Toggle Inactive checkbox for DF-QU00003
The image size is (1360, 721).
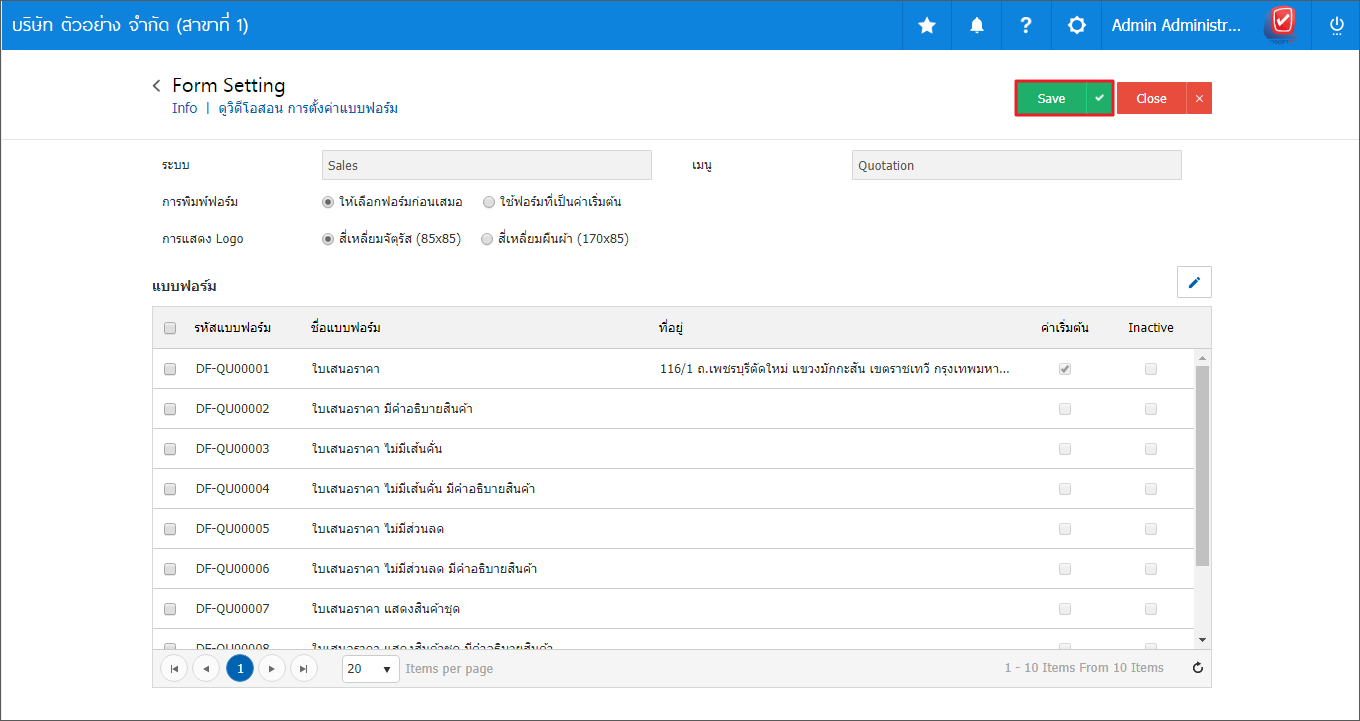coord(1151,449)
